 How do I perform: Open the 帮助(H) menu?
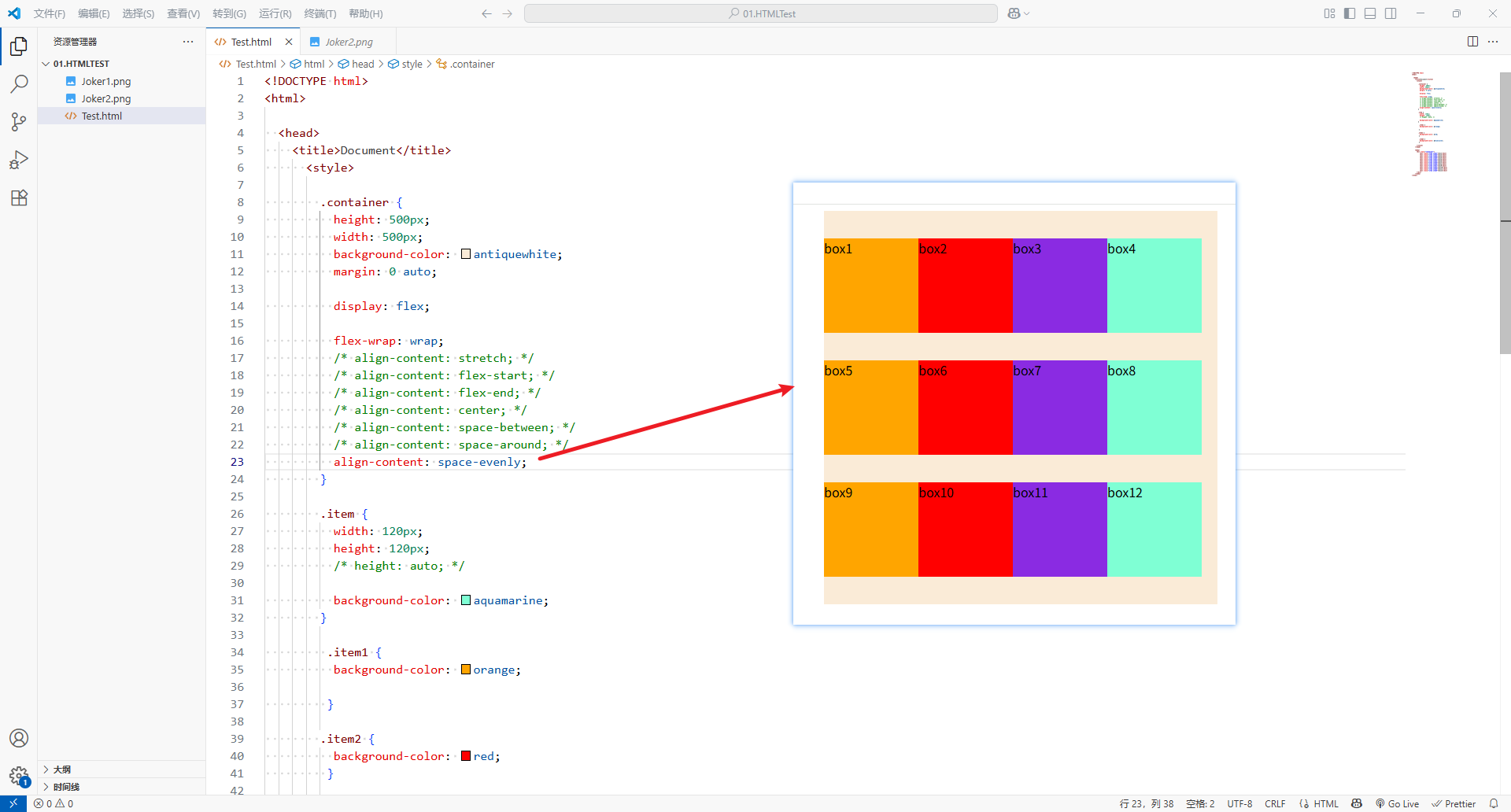[365, 13]
